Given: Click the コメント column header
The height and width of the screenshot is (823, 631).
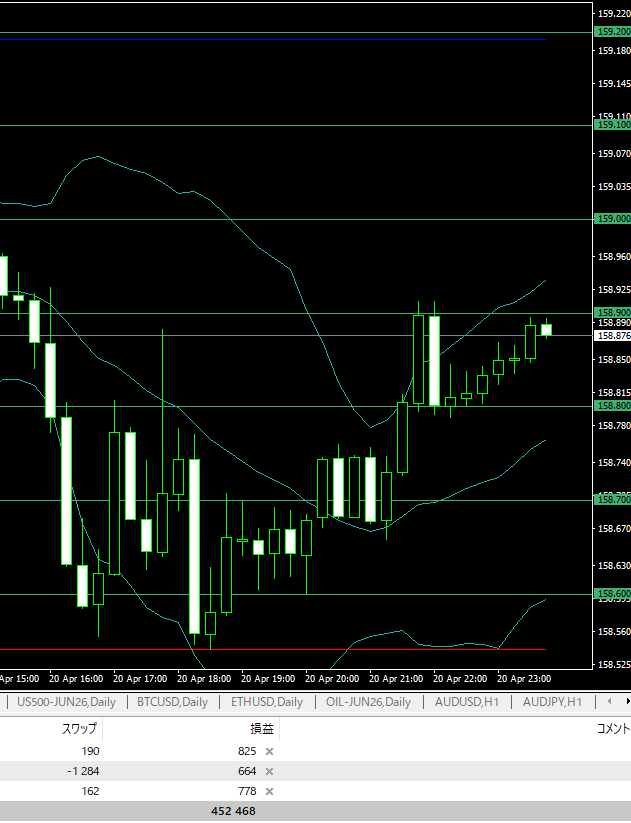Looking at the screenshot, I should (612, 729).
